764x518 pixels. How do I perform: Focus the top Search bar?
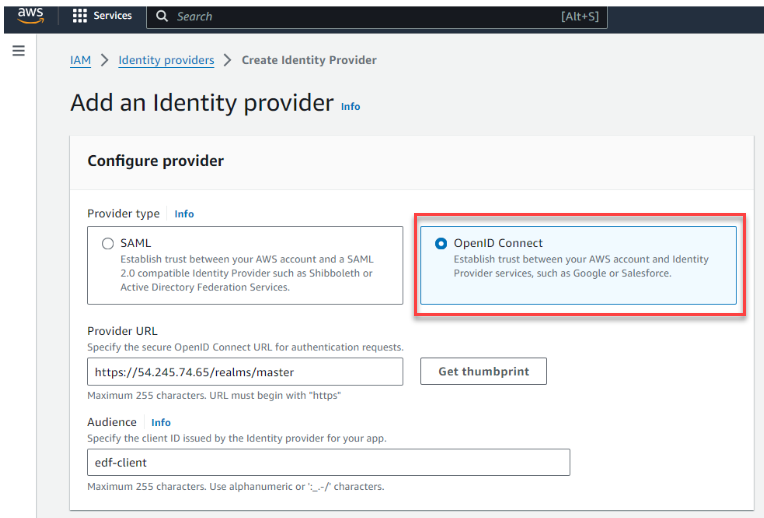tap(377, 17)
